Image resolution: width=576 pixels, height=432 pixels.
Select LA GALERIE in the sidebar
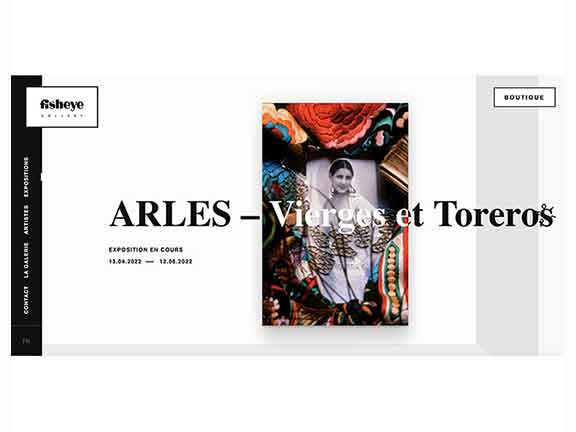(x=26, y=260)
